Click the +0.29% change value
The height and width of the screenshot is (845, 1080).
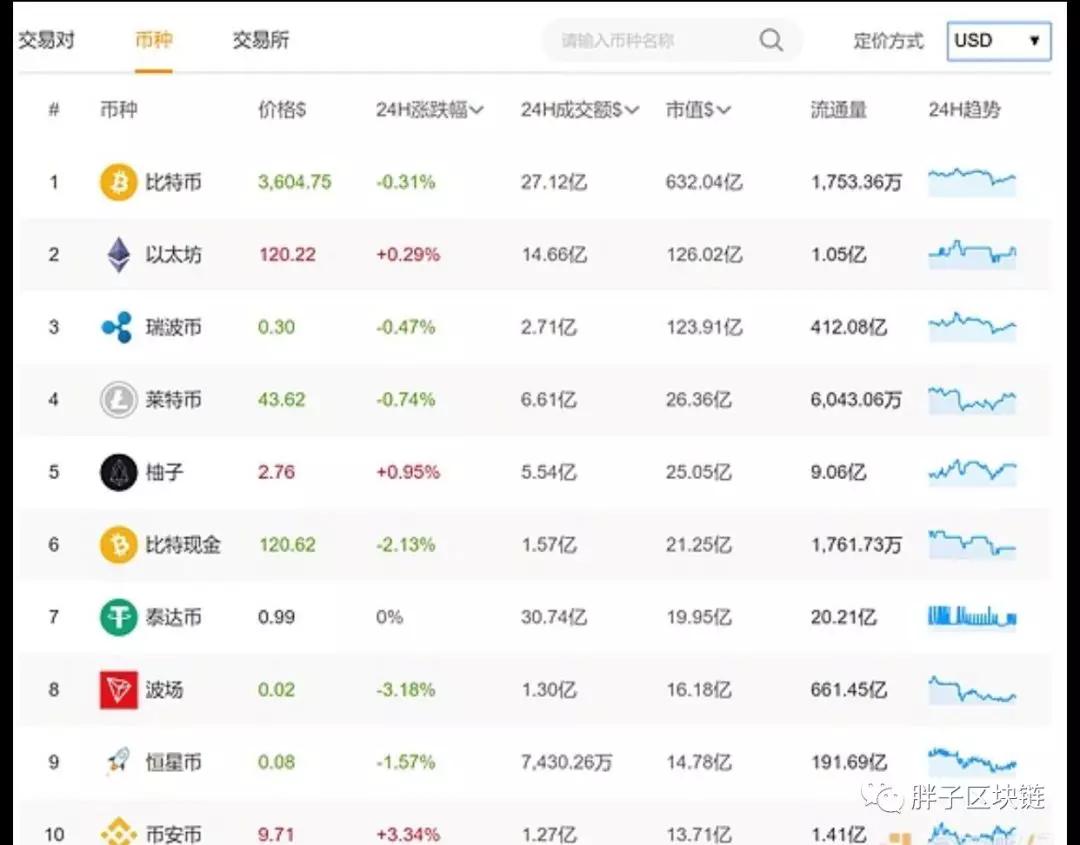click(x=408, y=255)
